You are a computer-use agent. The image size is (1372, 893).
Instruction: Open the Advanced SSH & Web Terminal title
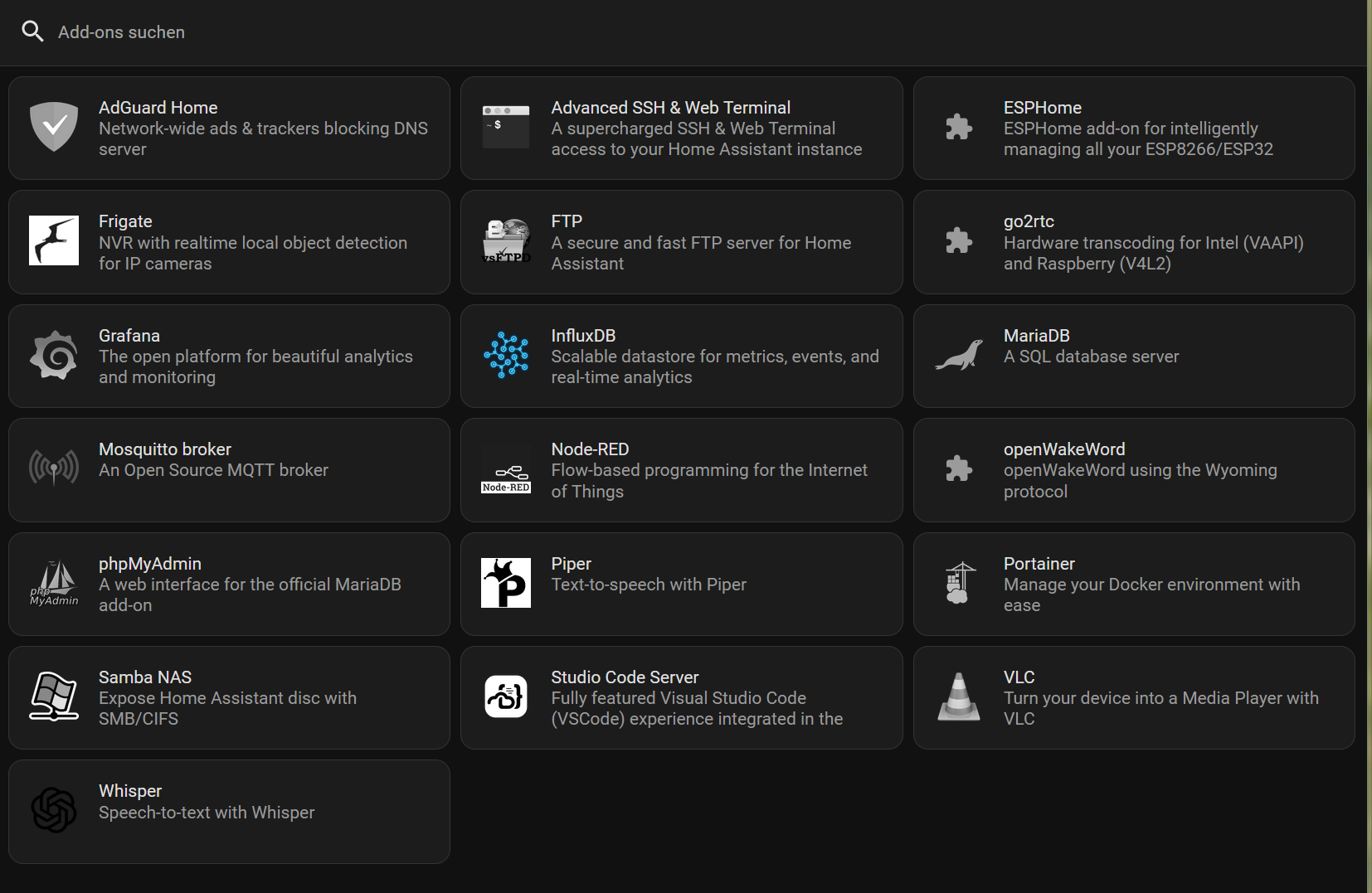pos(670,108)
